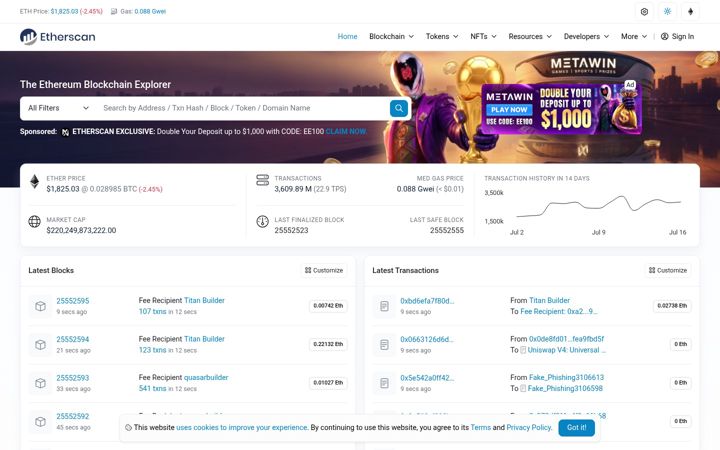Click the CLAIM NOW sponsored link
The height and width of the screenshot is (450, 720).
point(346,132)
